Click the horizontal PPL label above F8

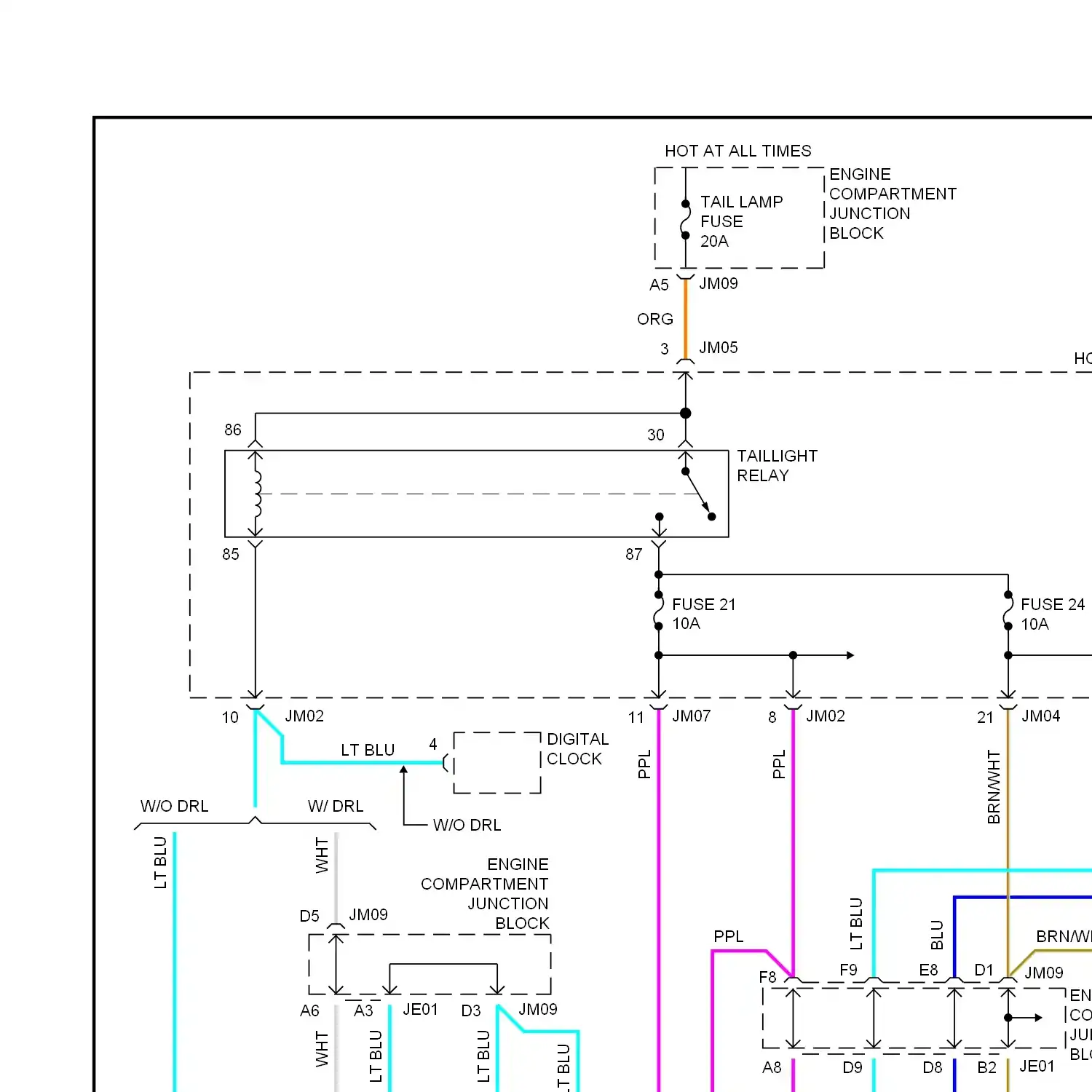click(x=728, y=936)
